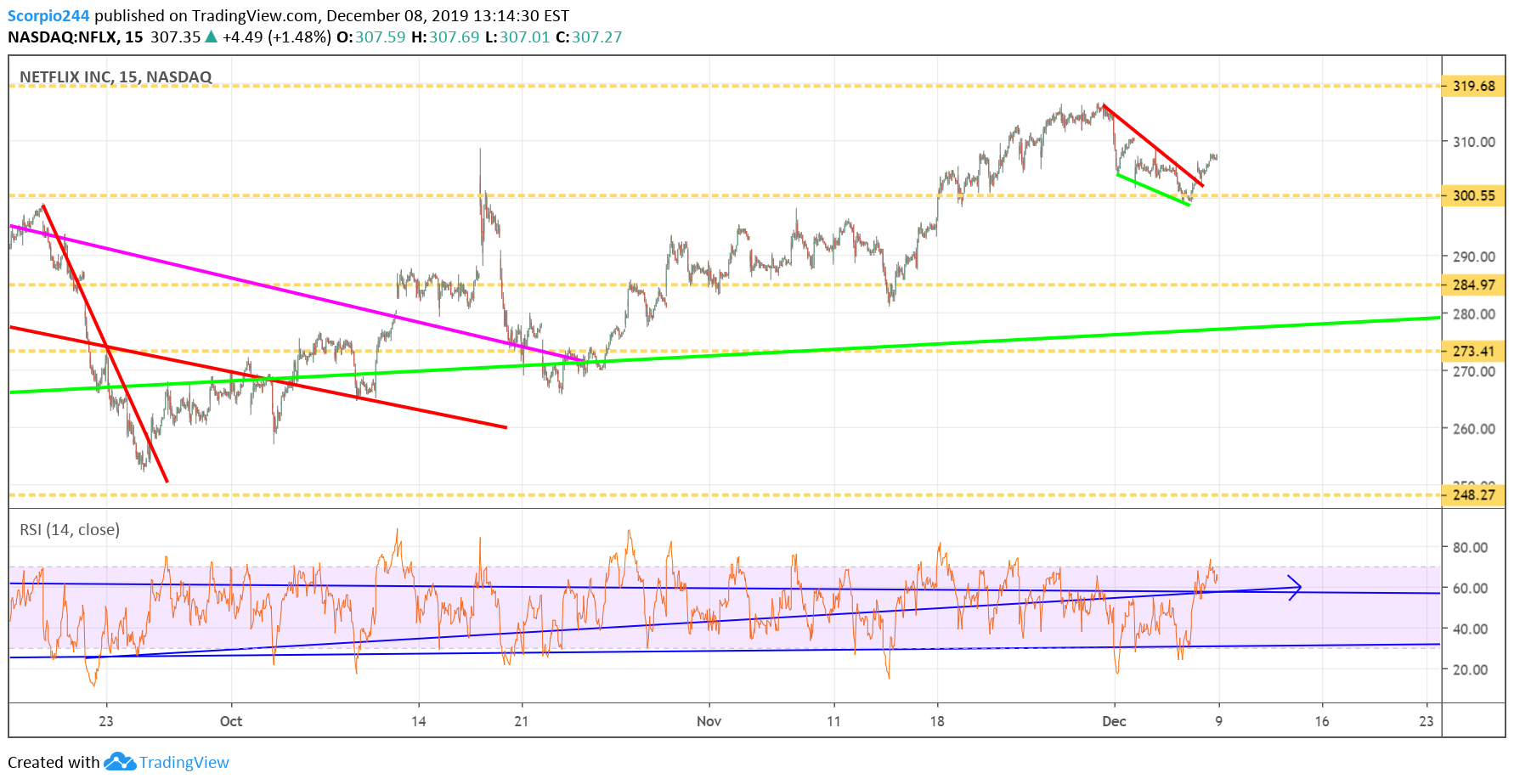Click the 319.68 price level label
This screenshot has height=784, width=1514.
tap(1473, 86)
